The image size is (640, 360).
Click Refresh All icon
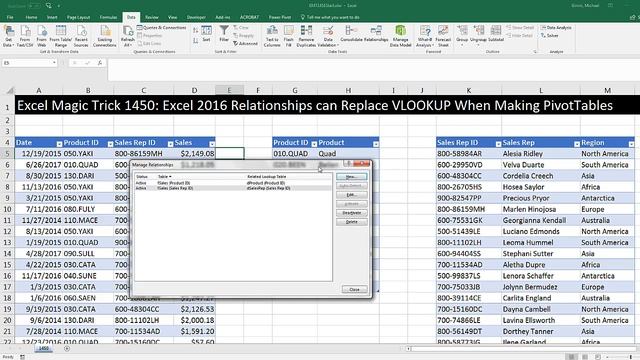(x=128, y=36)
